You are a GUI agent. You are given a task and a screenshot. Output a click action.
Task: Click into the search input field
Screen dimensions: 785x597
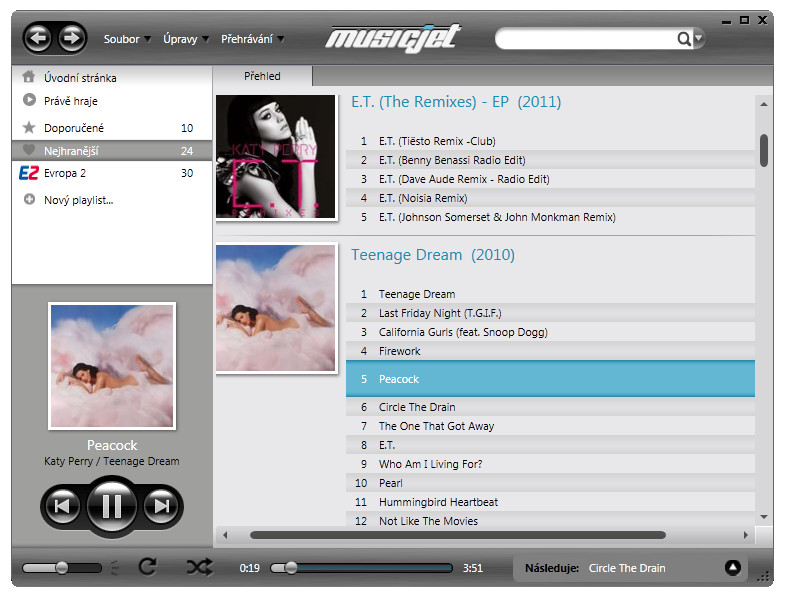pyautogui.click(x=586, y=39)
